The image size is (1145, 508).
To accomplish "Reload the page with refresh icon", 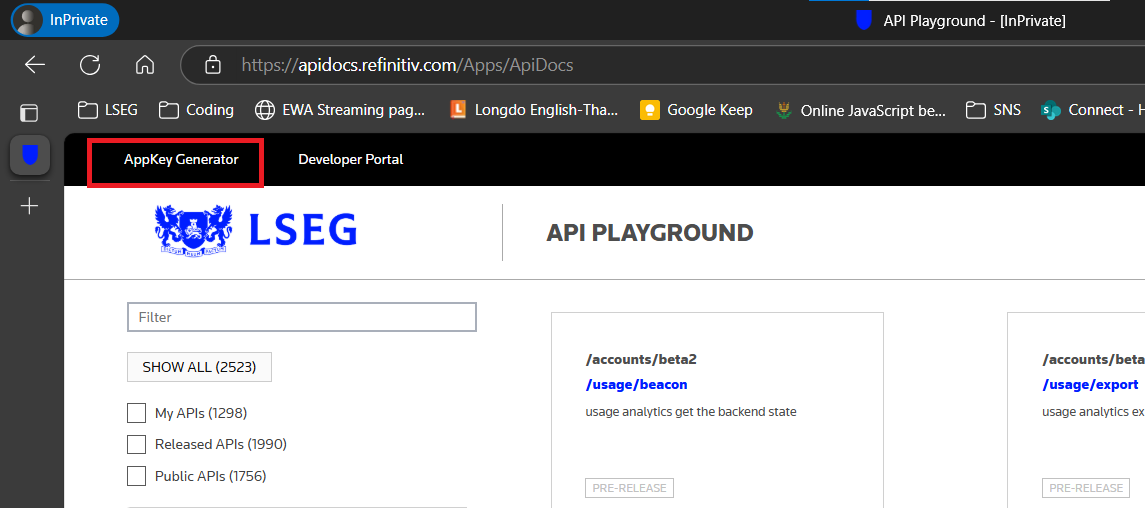I will 90,65.
